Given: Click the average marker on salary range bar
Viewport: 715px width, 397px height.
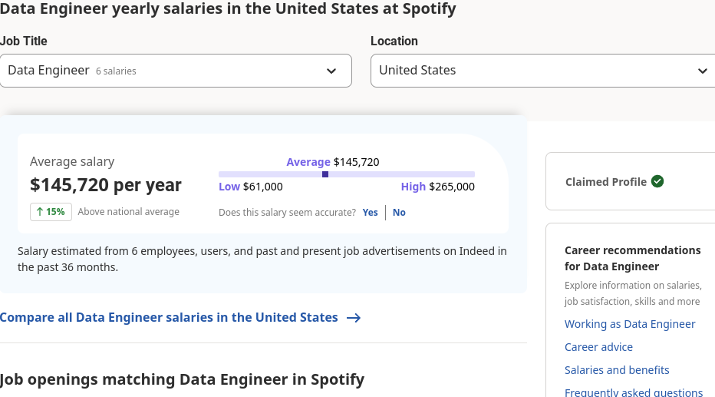Looking at the screenshot, I should (x=325, y=174).
